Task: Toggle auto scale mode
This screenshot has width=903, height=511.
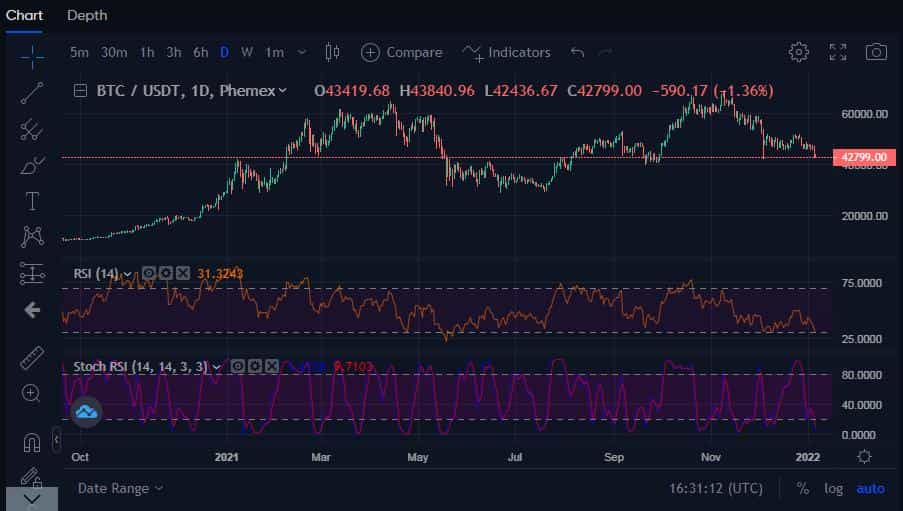Action: pos(870,489)
